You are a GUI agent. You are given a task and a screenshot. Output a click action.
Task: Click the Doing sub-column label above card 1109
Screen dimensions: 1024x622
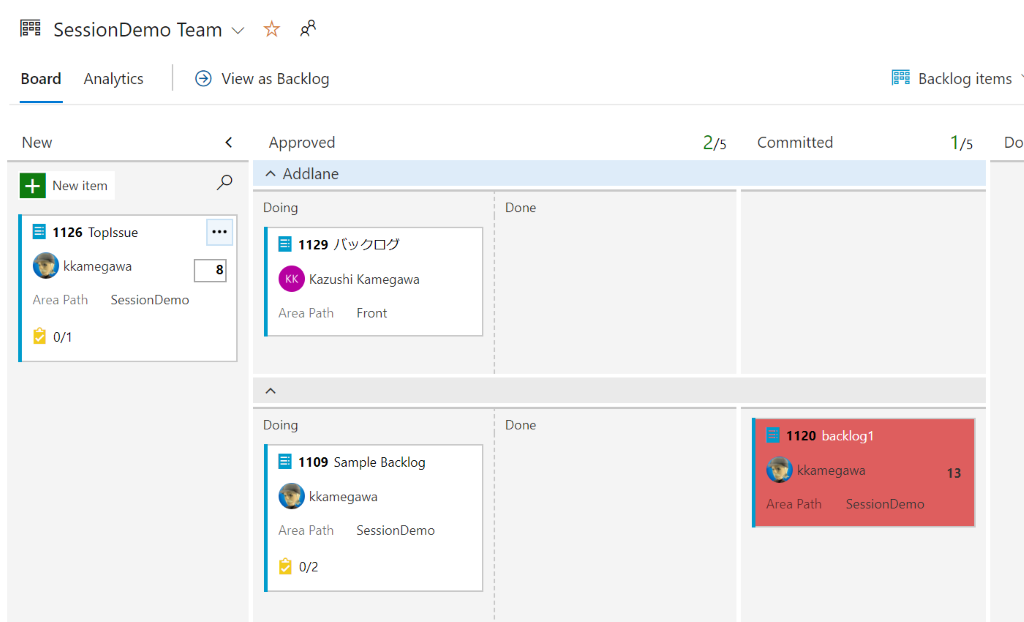pyautogui.click(x=280, y=425)
